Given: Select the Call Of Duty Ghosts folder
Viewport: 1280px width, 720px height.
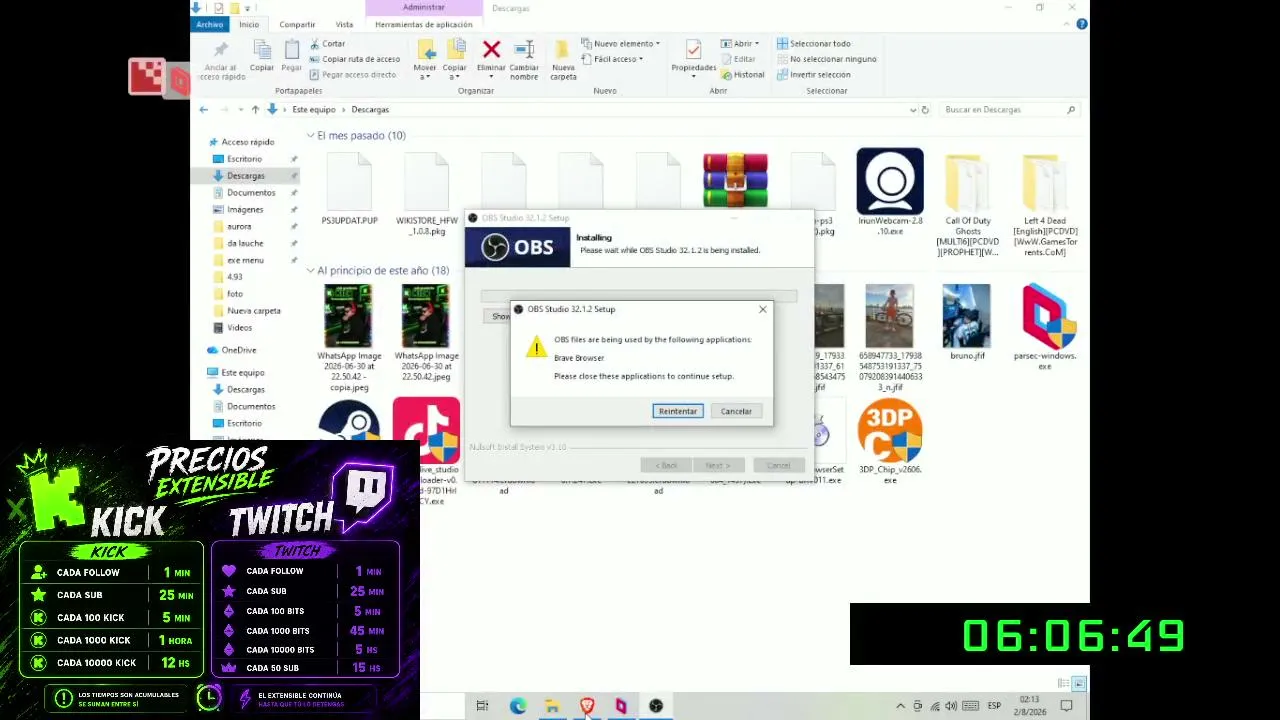Looking at the screenshot, I should (x=967, y=205).
